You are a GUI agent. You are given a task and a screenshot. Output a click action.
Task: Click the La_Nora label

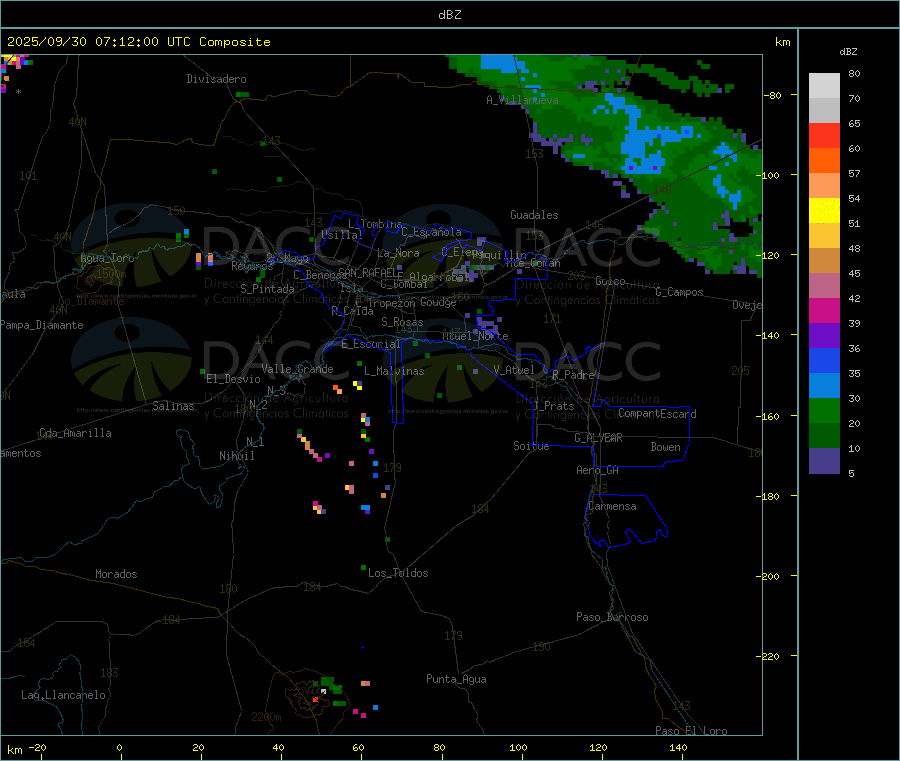click(398, 253)
